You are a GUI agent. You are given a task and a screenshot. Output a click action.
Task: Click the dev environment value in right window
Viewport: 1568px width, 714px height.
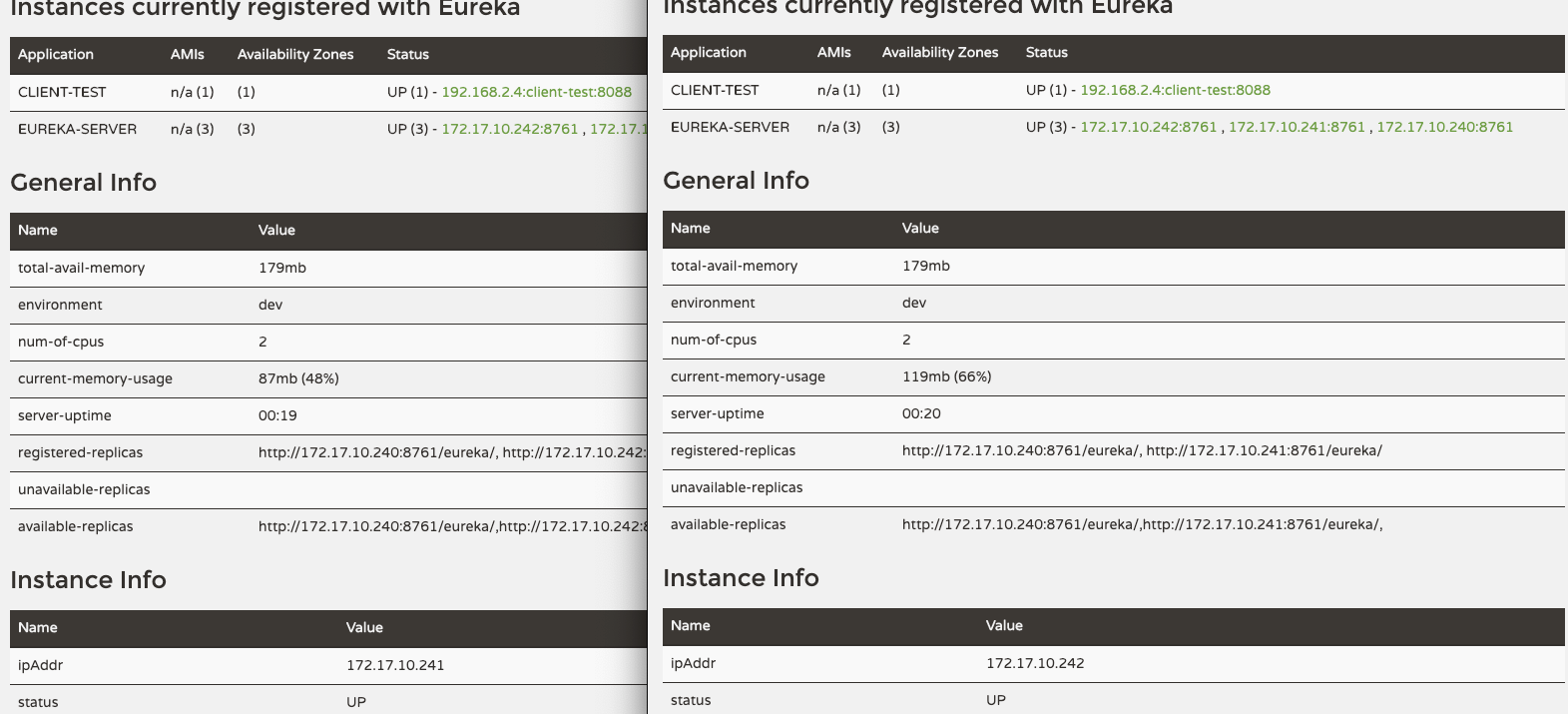(x=914, y=303)
